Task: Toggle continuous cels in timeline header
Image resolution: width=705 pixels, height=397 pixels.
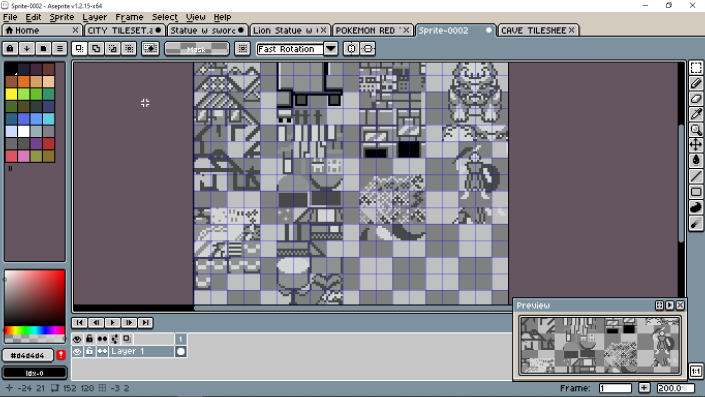Action: pyautogui.click(x=103, y=339)
